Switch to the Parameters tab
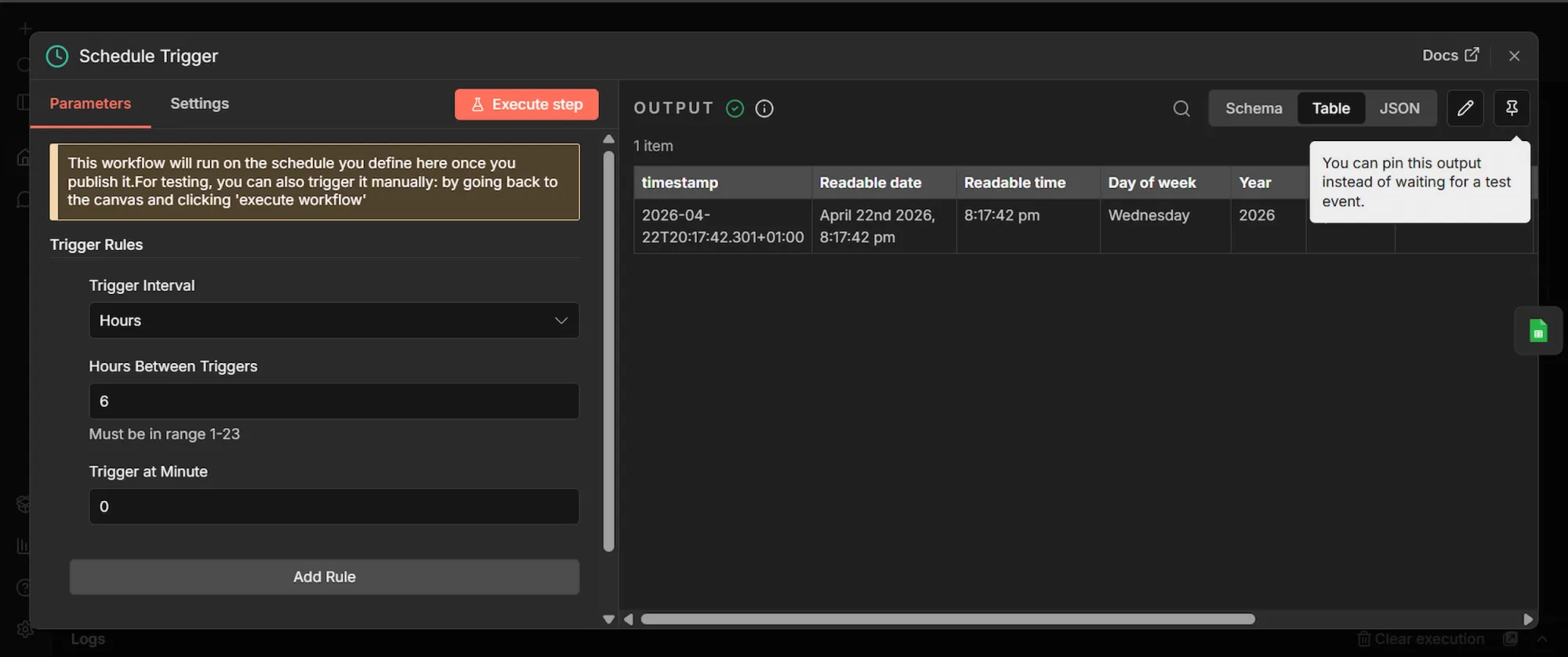The image size is (1568, 657). [x=90, y=103]
